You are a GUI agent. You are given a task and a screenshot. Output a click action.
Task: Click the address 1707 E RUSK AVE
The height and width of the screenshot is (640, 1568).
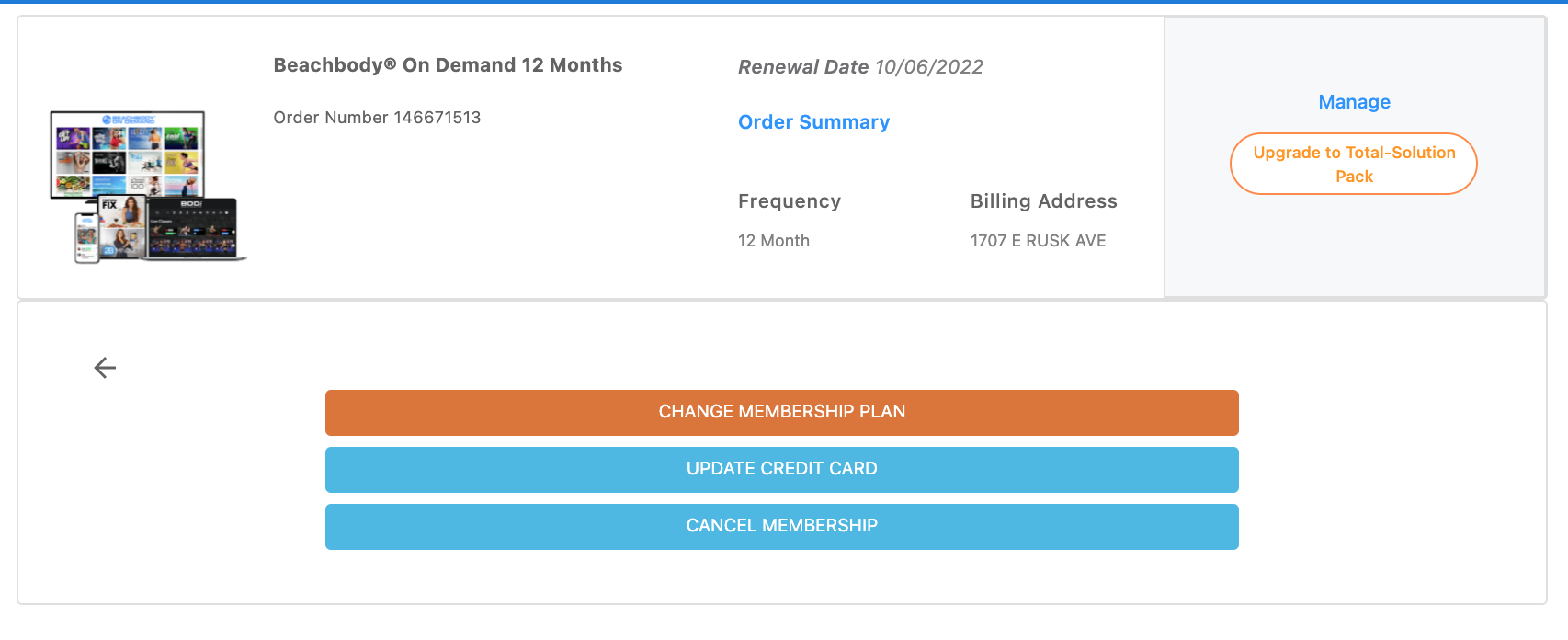coord(1039,240)
